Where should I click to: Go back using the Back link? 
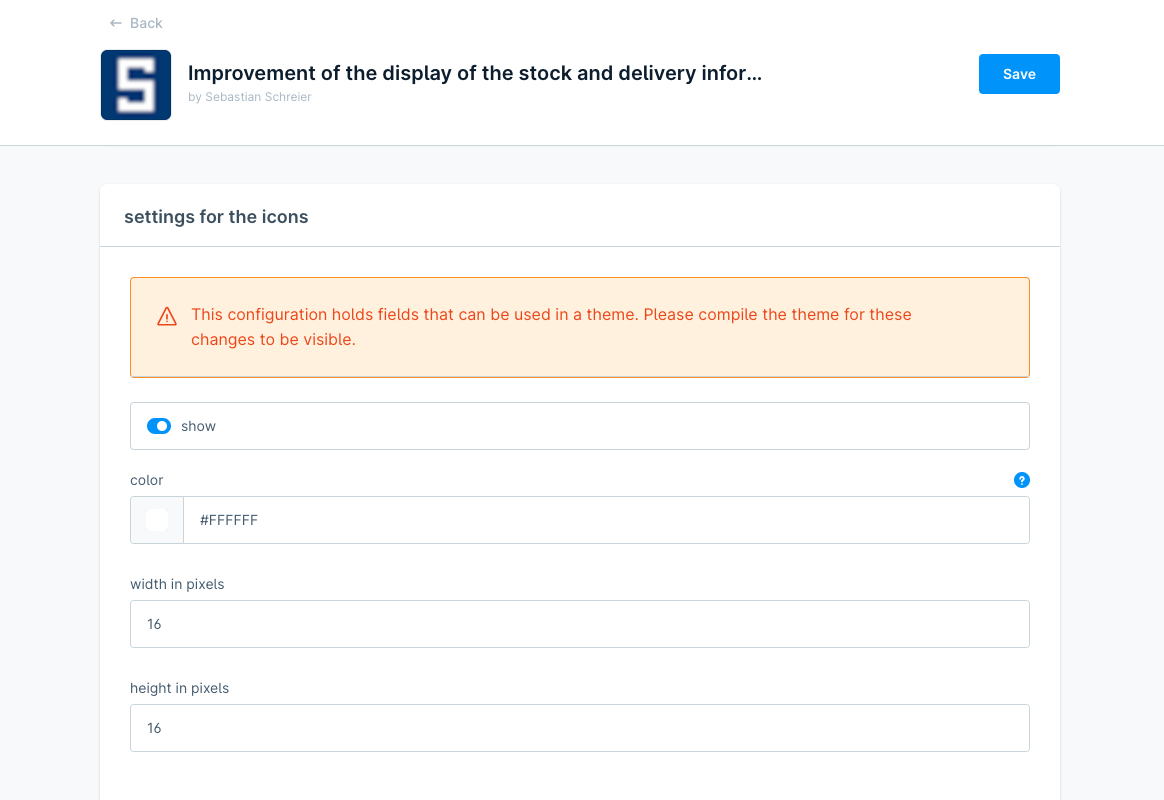tap(146, 23)
